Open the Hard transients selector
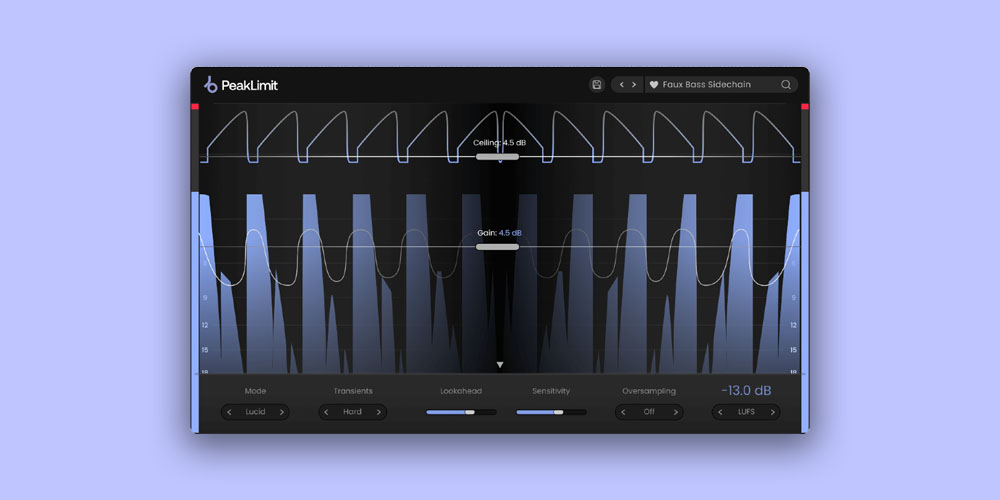Image resolution: width=1000 pixels, height=500 pixels. click(353, 412)
